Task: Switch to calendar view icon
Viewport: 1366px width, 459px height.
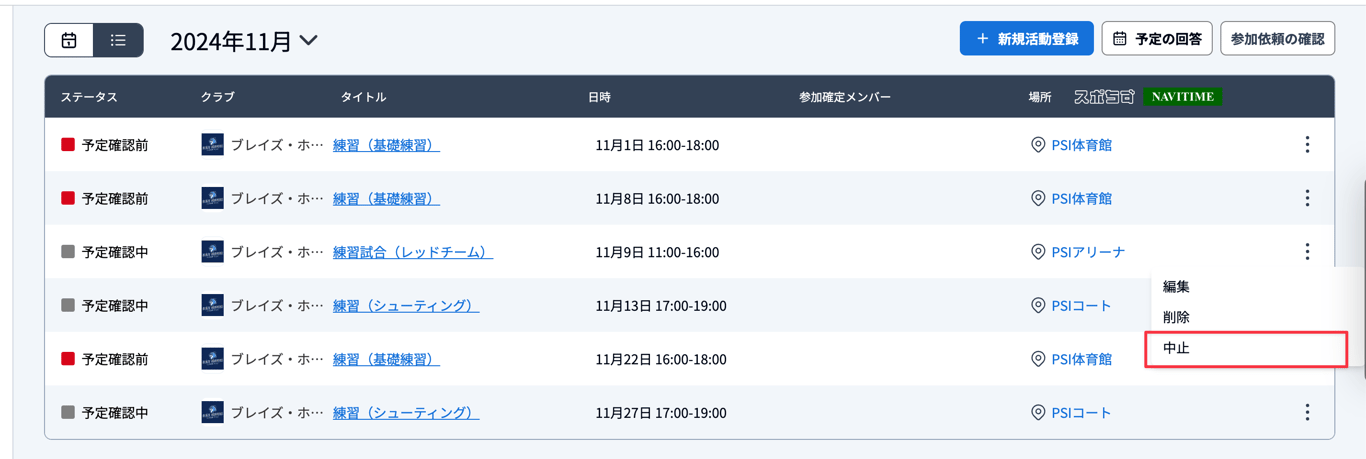Action: [69, 40]
